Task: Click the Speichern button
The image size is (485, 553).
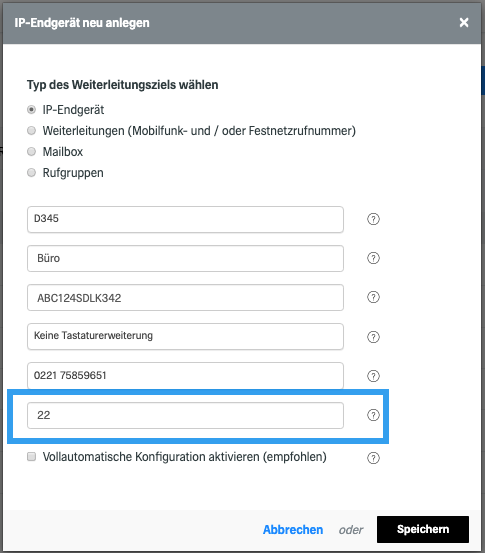Action: pos(423,529)
